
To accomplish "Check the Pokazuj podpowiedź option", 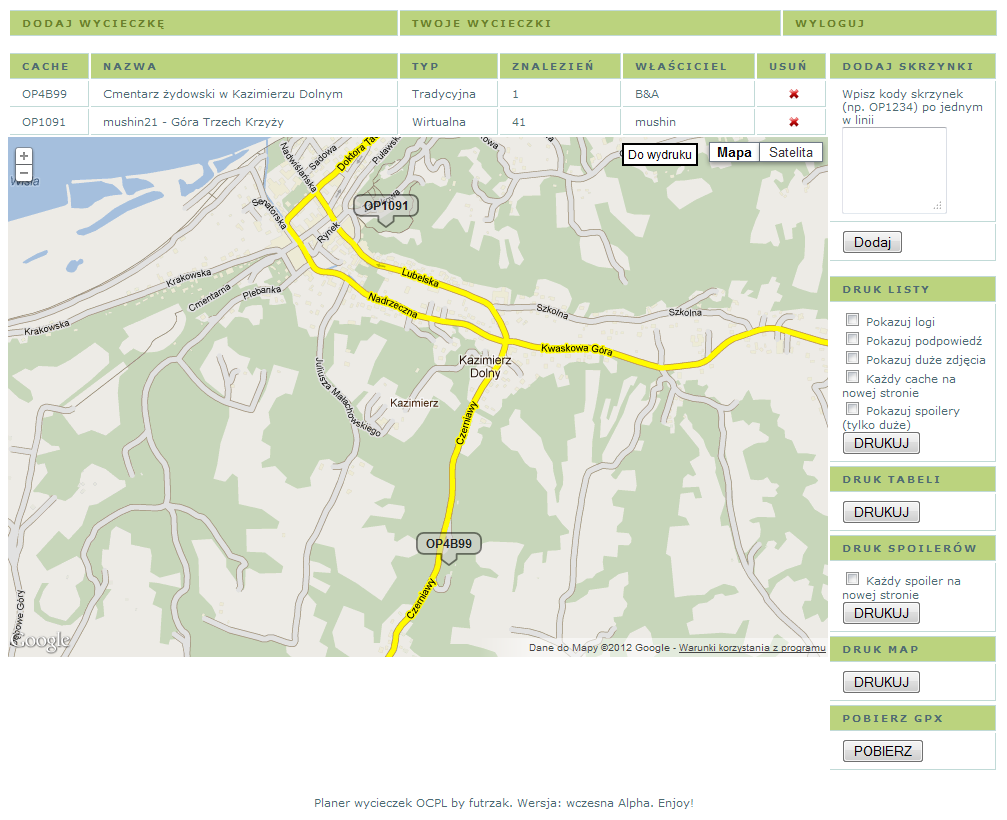I will (x=852, y=338).
